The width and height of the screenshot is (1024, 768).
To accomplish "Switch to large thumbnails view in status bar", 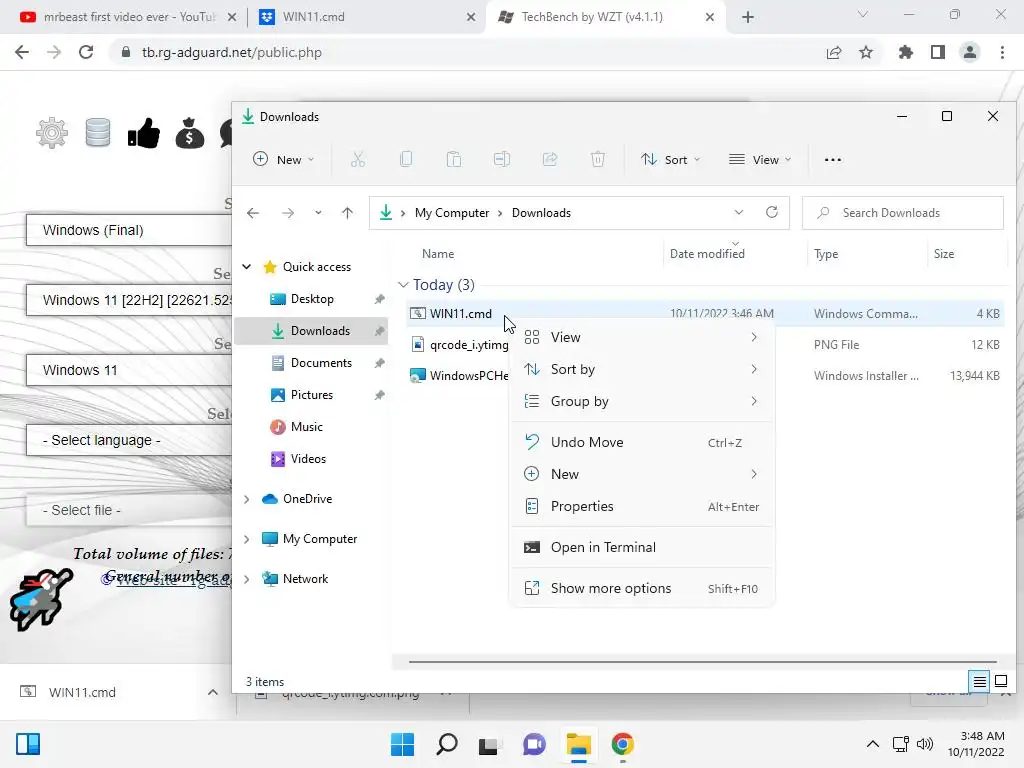I will [1000, 682].
